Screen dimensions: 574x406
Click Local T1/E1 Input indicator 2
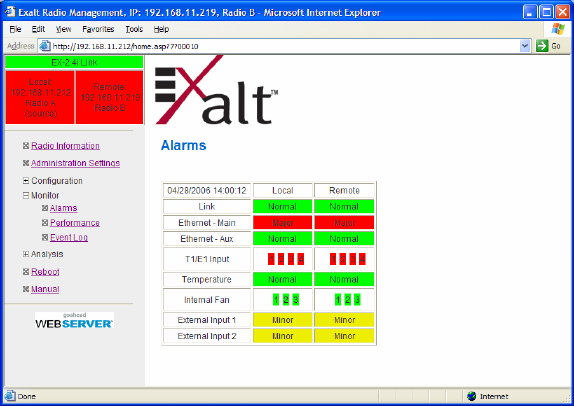(281, 259)
